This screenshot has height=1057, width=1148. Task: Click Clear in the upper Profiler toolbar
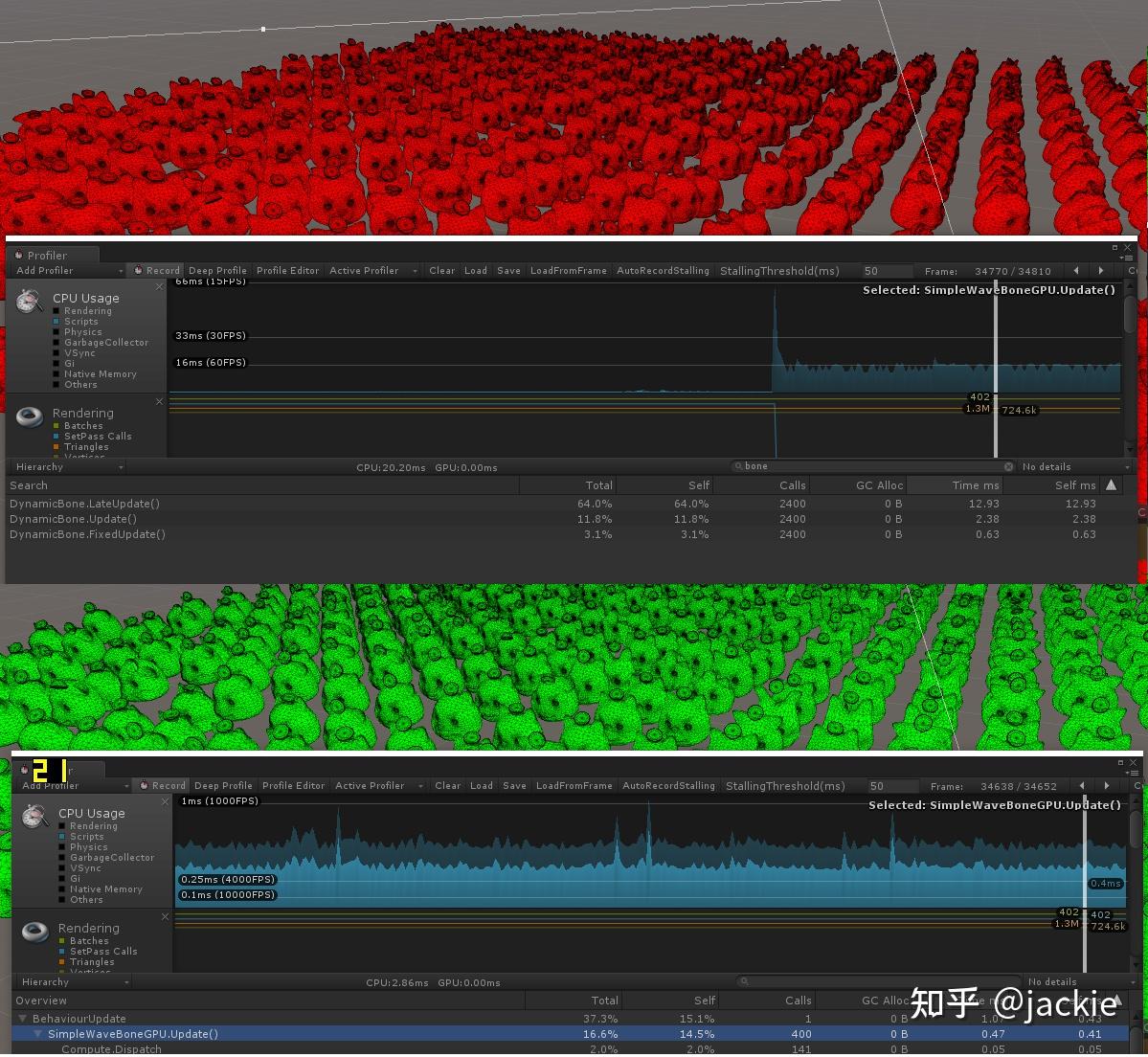tap(441, 271)
